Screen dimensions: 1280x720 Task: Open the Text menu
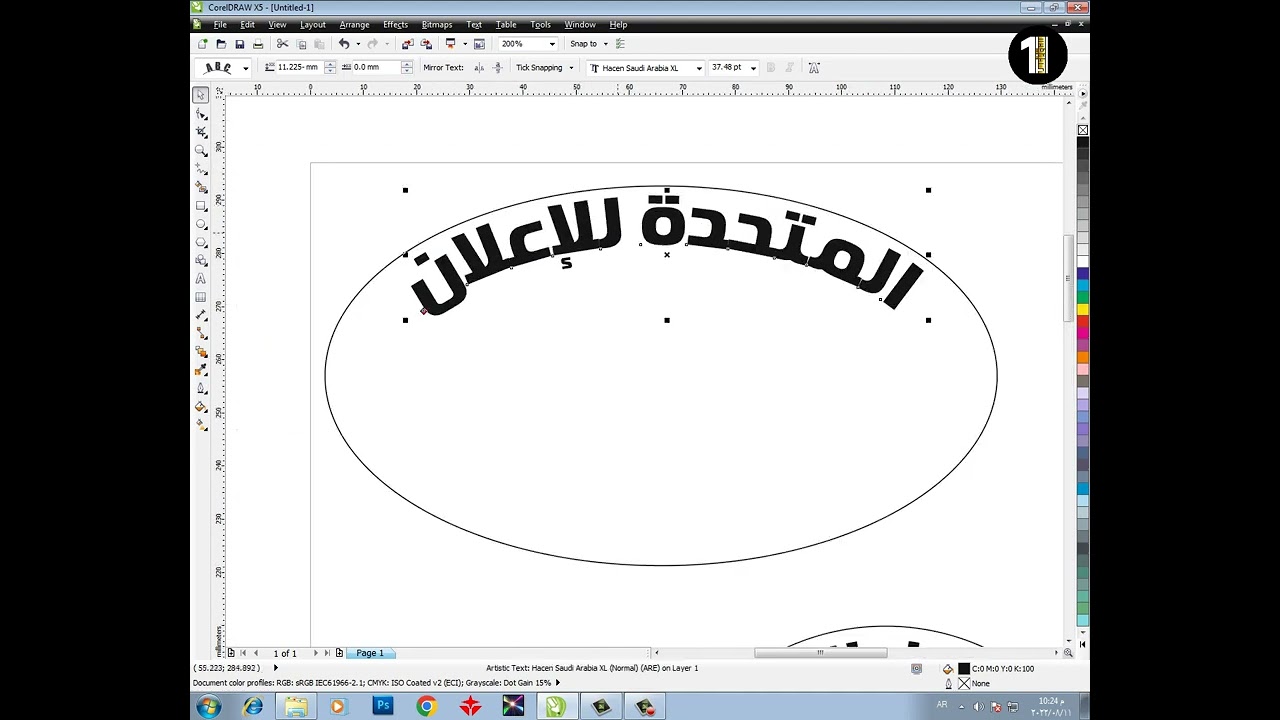pyautogui.click(x=474, y=24)
